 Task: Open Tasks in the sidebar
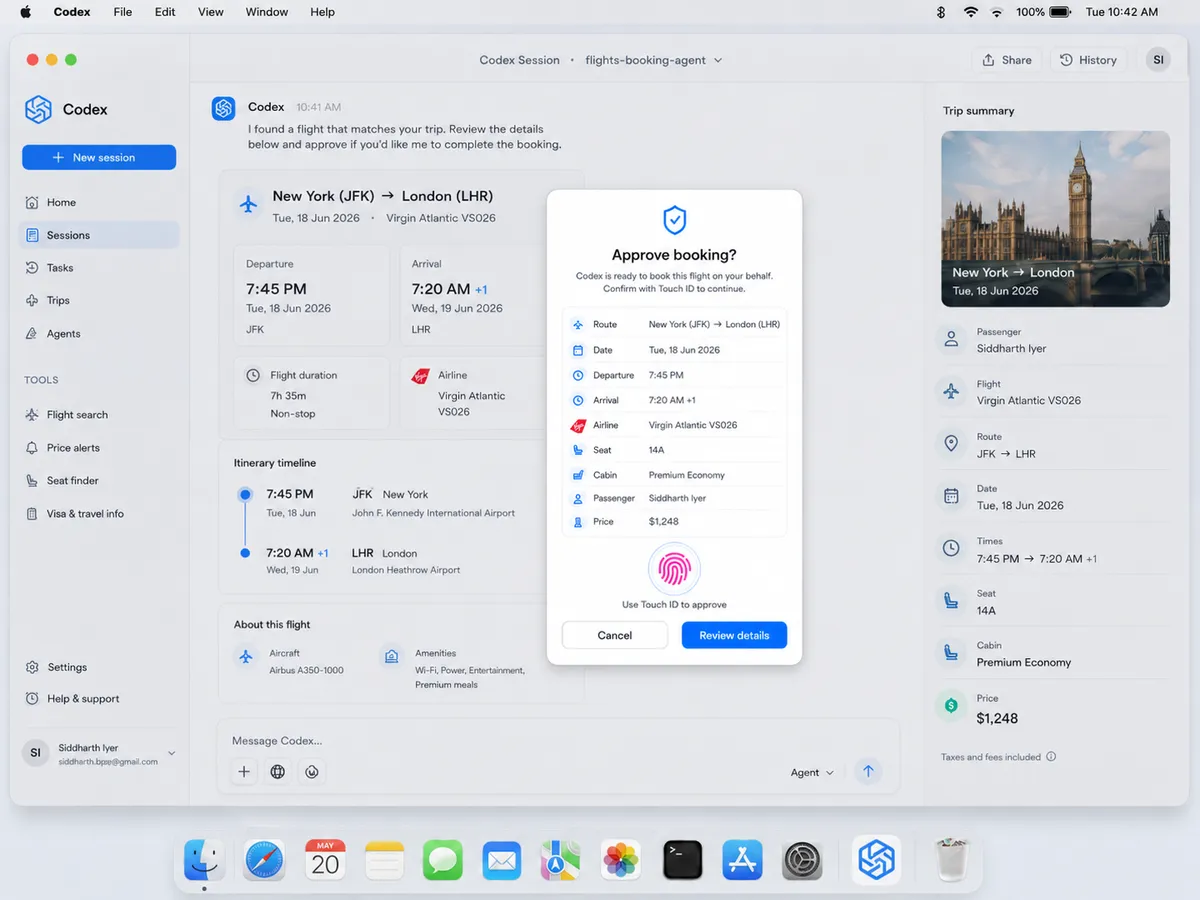(99, 268)
